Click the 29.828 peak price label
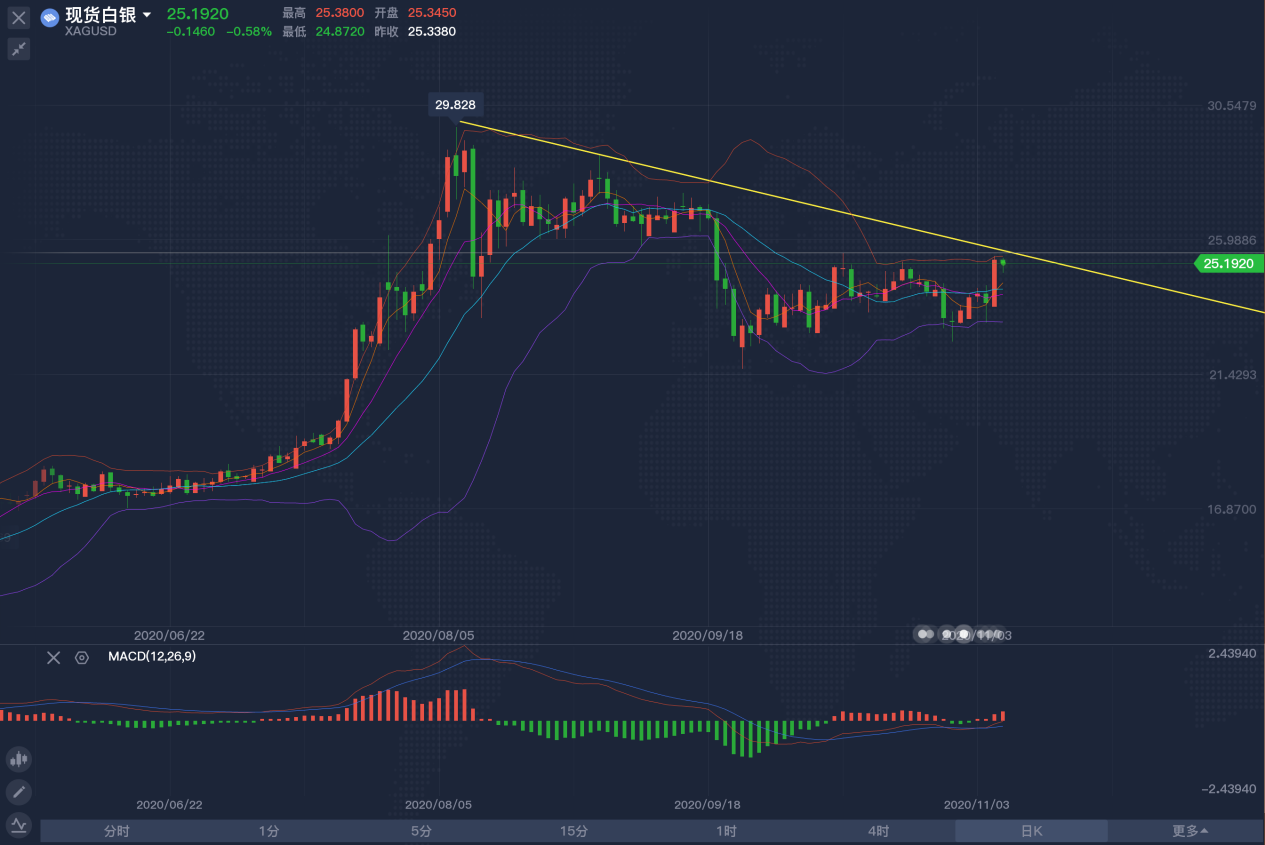 [455, 104]
